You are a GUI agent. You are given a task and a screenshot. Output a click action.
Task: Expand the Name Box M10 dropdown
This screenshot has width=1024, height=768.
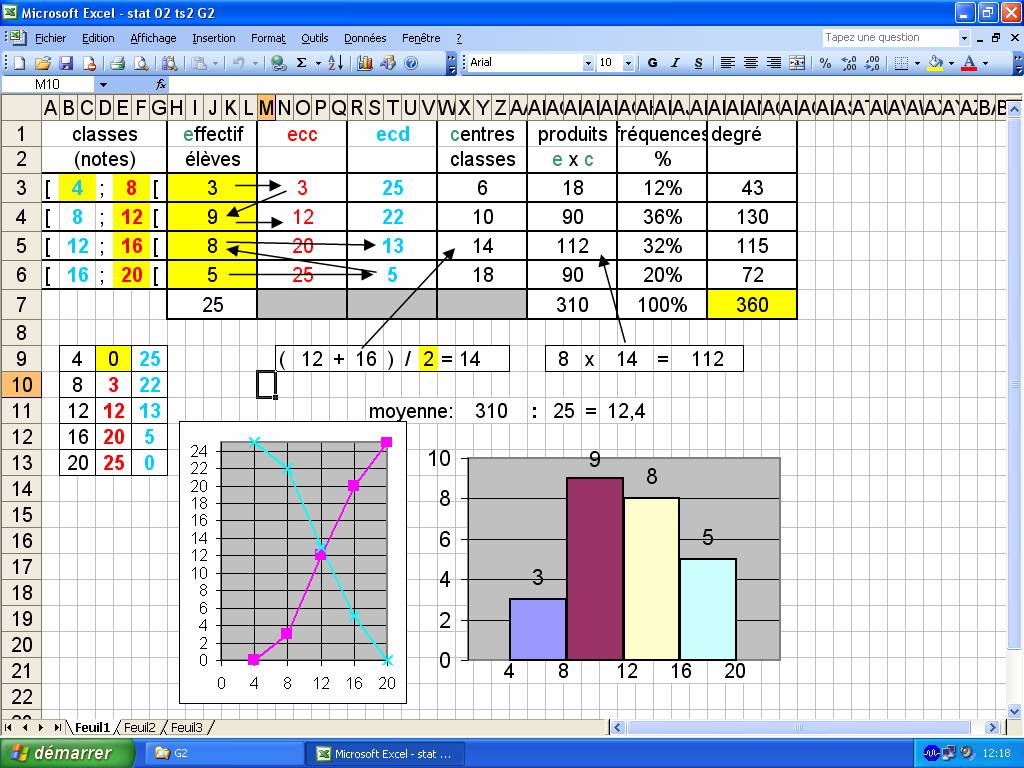pos(103,84)
